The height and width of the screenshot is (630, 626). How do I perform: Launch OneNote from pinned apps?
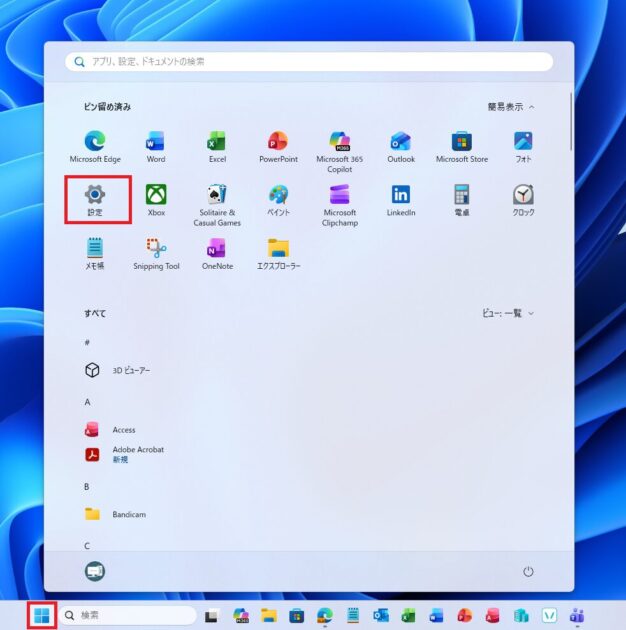(x=217, y=253)
